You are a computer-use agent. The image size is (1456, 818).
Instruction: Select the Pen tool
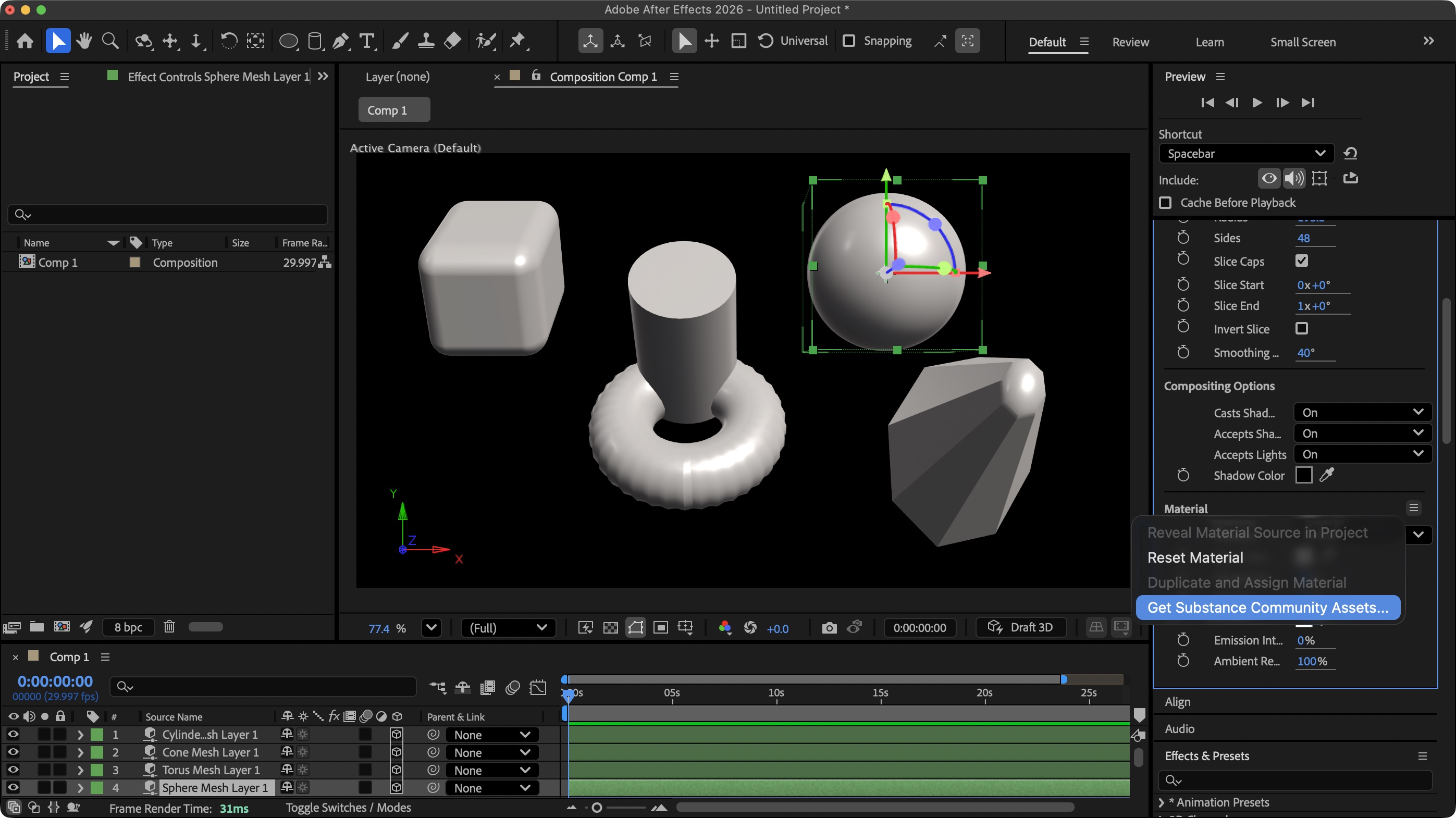[340, 40]
